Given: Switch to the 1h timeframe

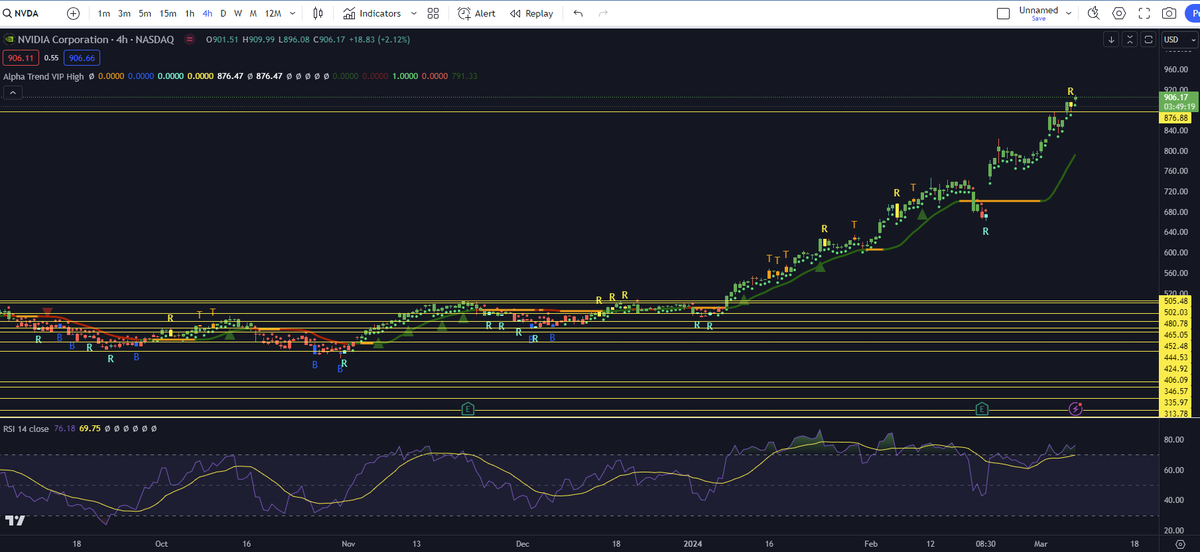Looking at the screenshot, I should tap(190, 14).
